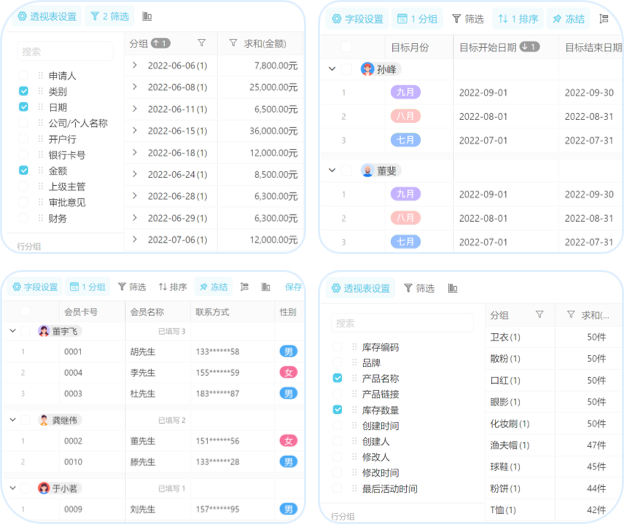Open the 2 筛选 filter menu
This screenshot has width=624, height=524.
point(108,17)
